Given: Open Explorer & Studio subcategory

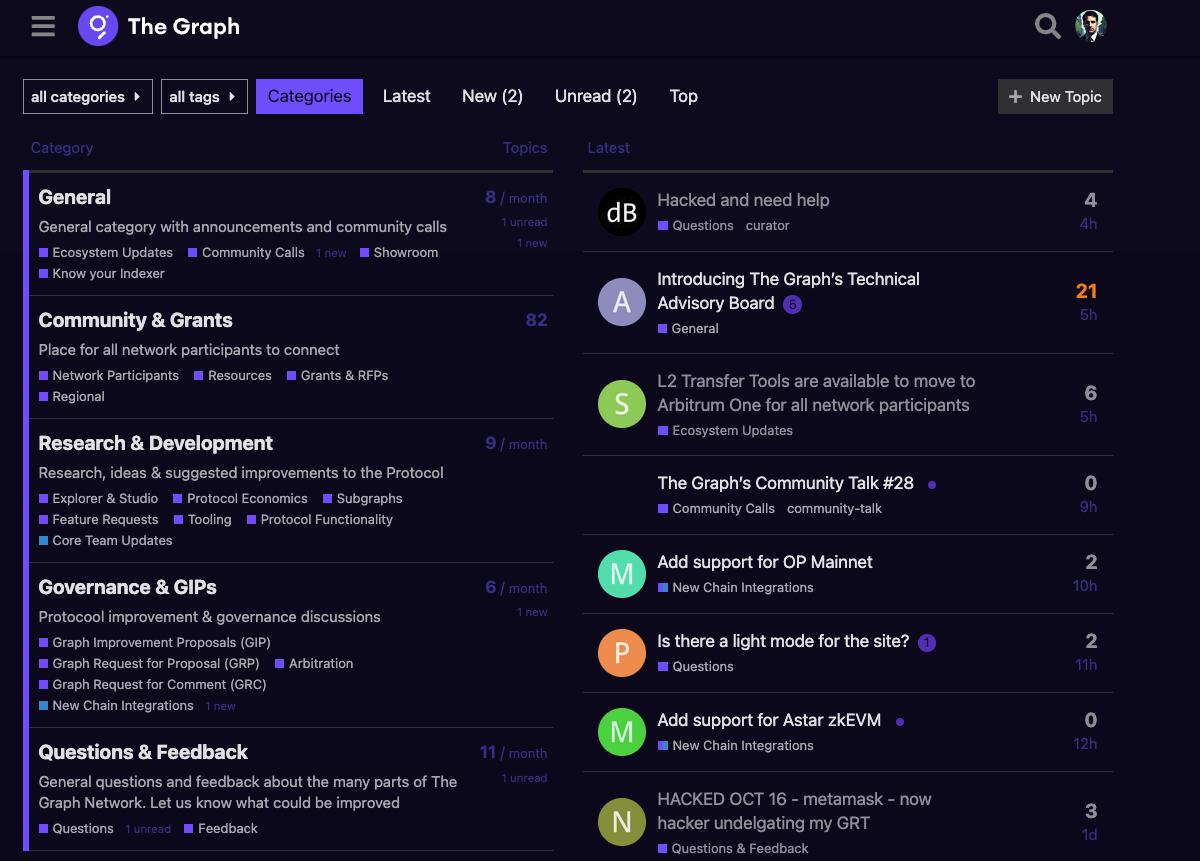Looking at the screenshot, I should (99, 499).
